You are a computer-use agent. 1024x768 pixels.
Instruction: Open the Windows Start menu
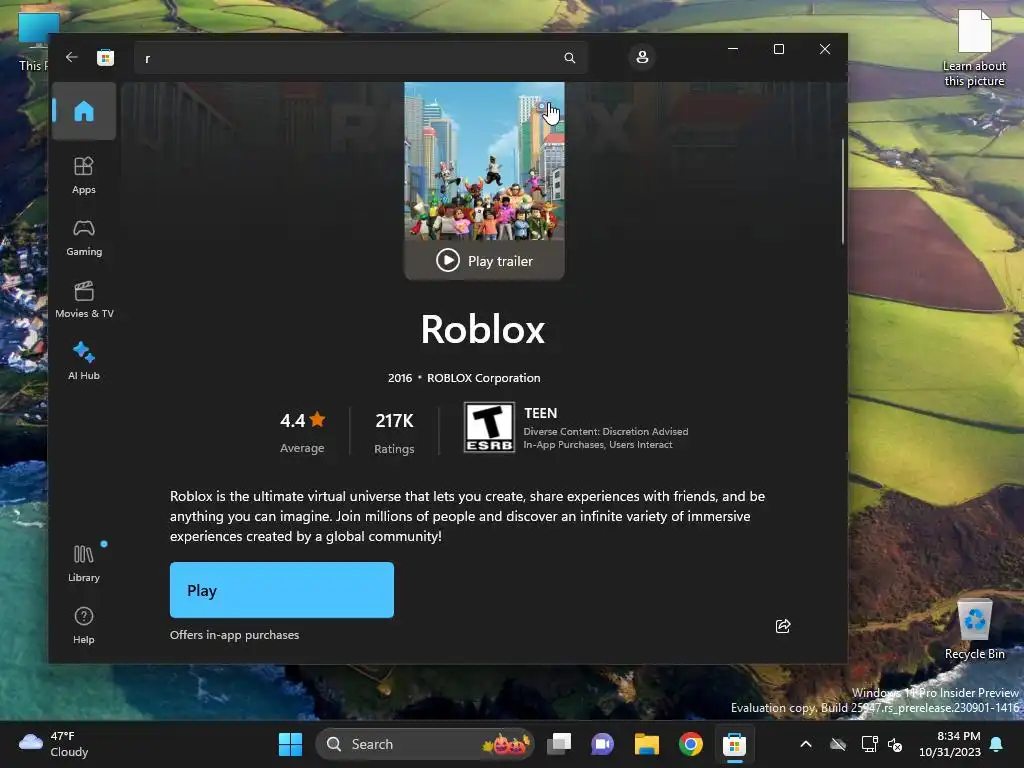[x=291, y=744]
